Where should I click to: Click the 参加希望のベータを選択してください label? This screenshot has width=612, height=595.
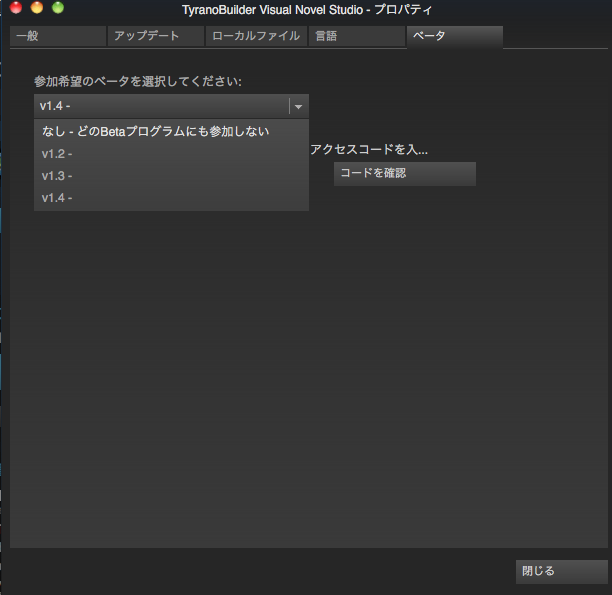pos(138,82)
